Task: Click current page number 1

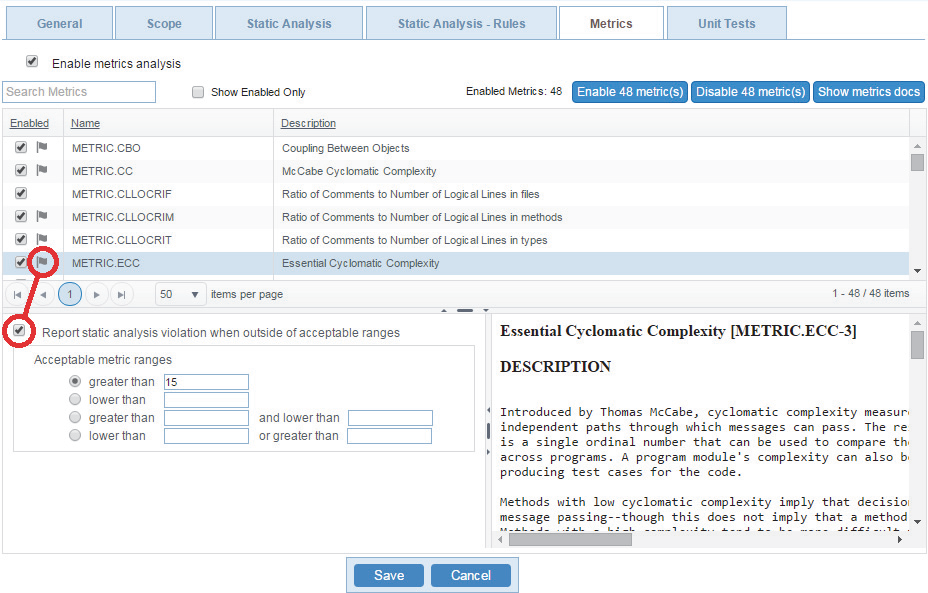Action: pos(70,294)
